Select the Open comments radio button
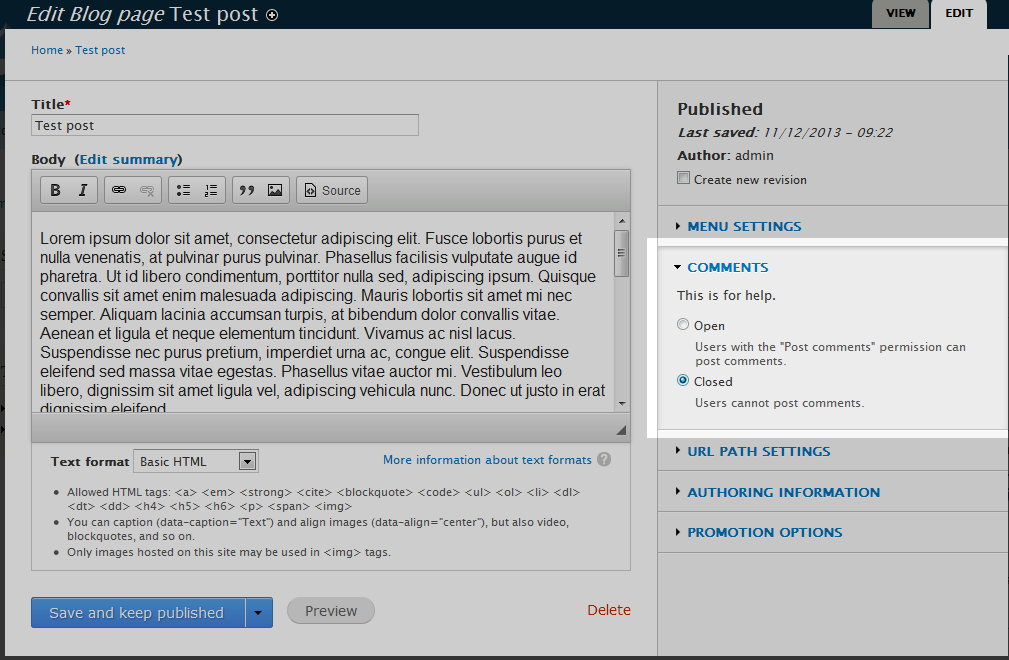This screenshot has height=660, width=1009. [x=683, y=324]
